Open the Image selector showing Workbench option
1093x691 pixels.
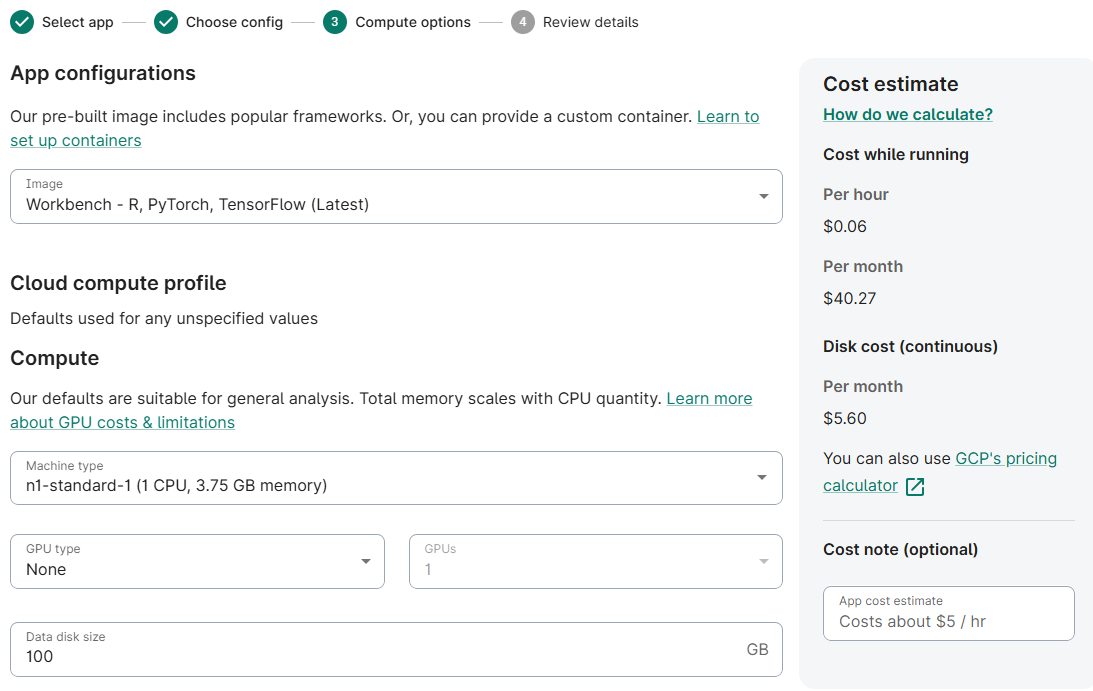click(x=396, y=196)
